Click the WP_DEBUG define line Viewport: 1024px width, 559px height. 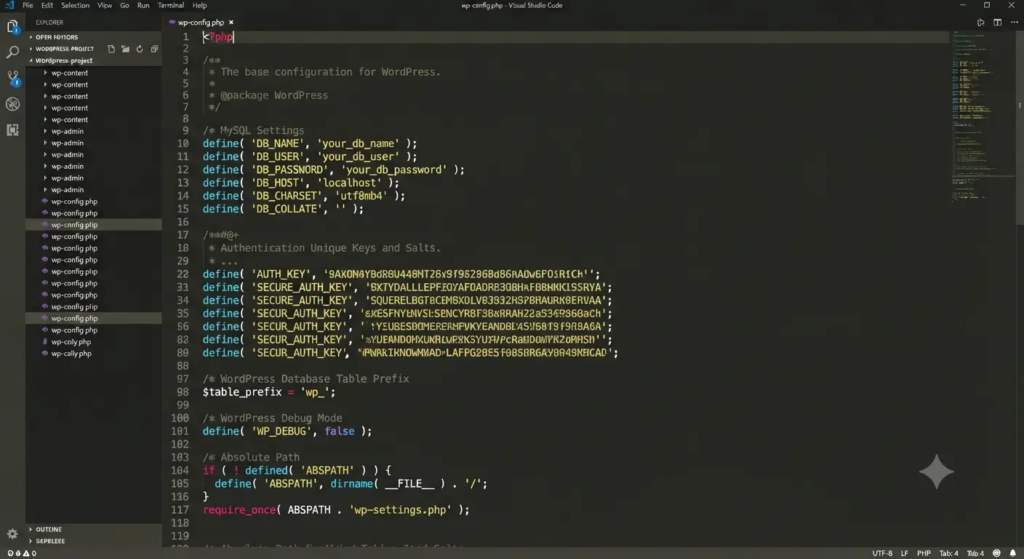click(287, 431)
